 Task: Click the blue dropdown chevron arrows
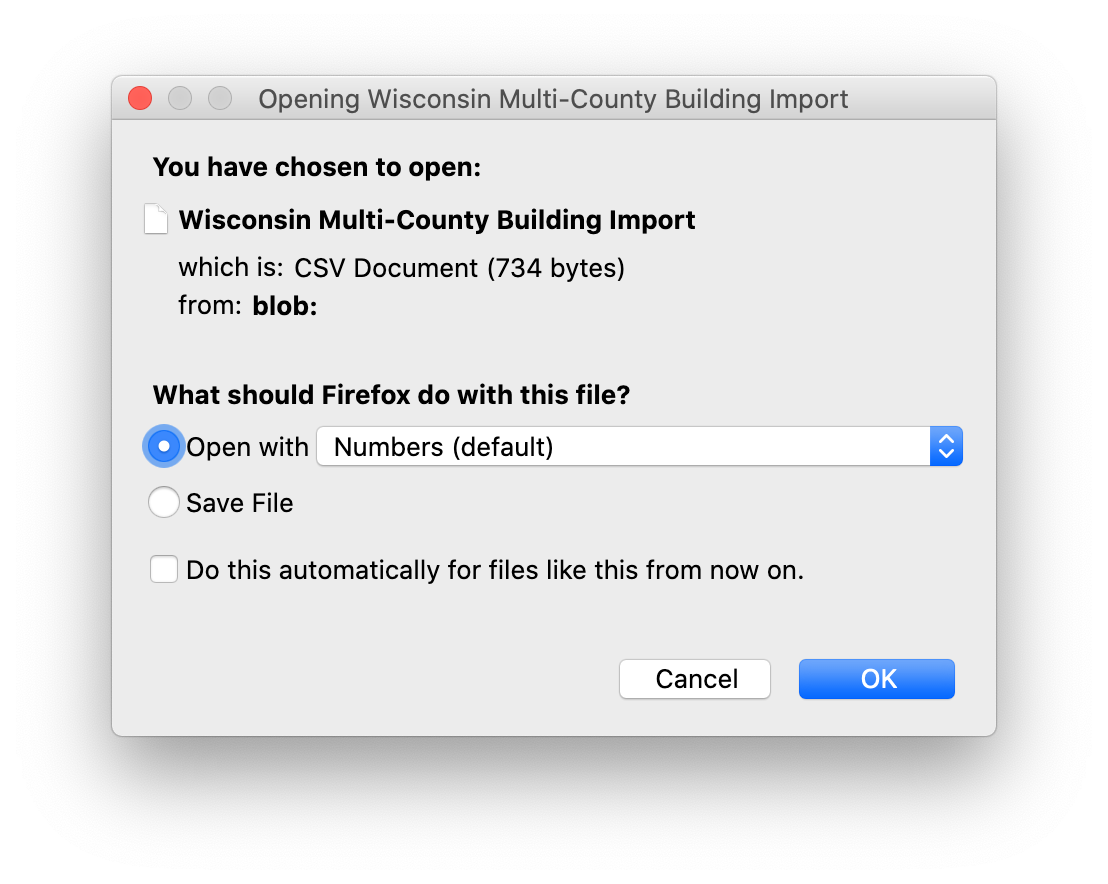click(946, 446)
